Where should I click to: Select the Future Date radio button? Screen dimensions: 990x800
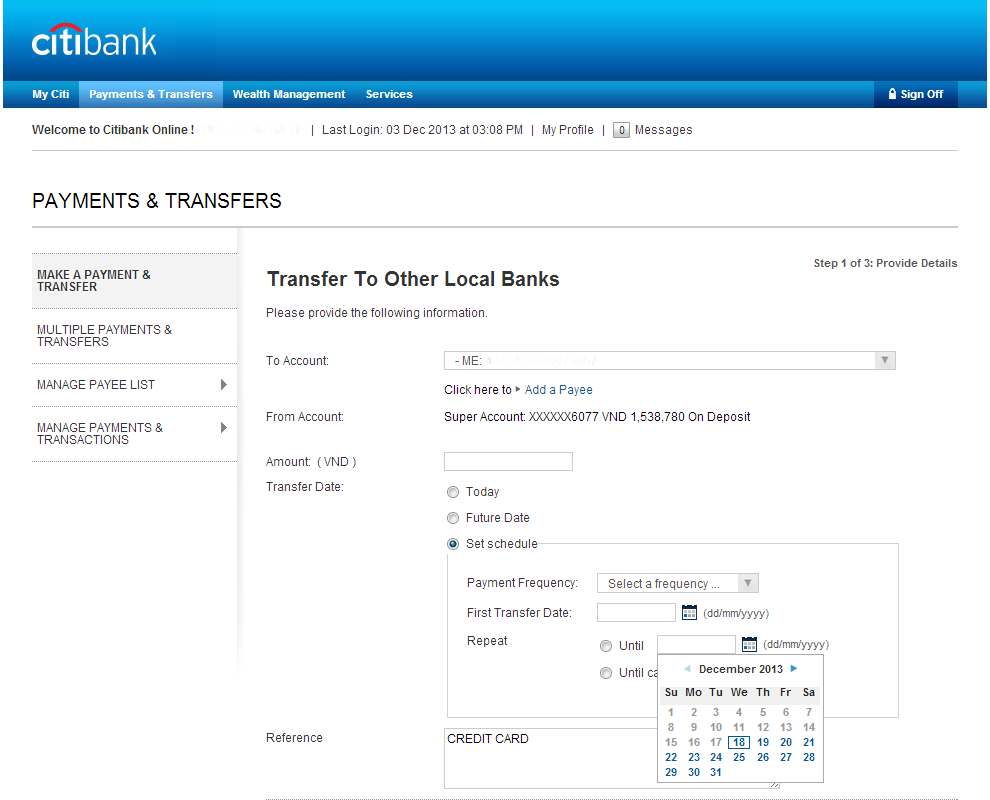[453, 518]
